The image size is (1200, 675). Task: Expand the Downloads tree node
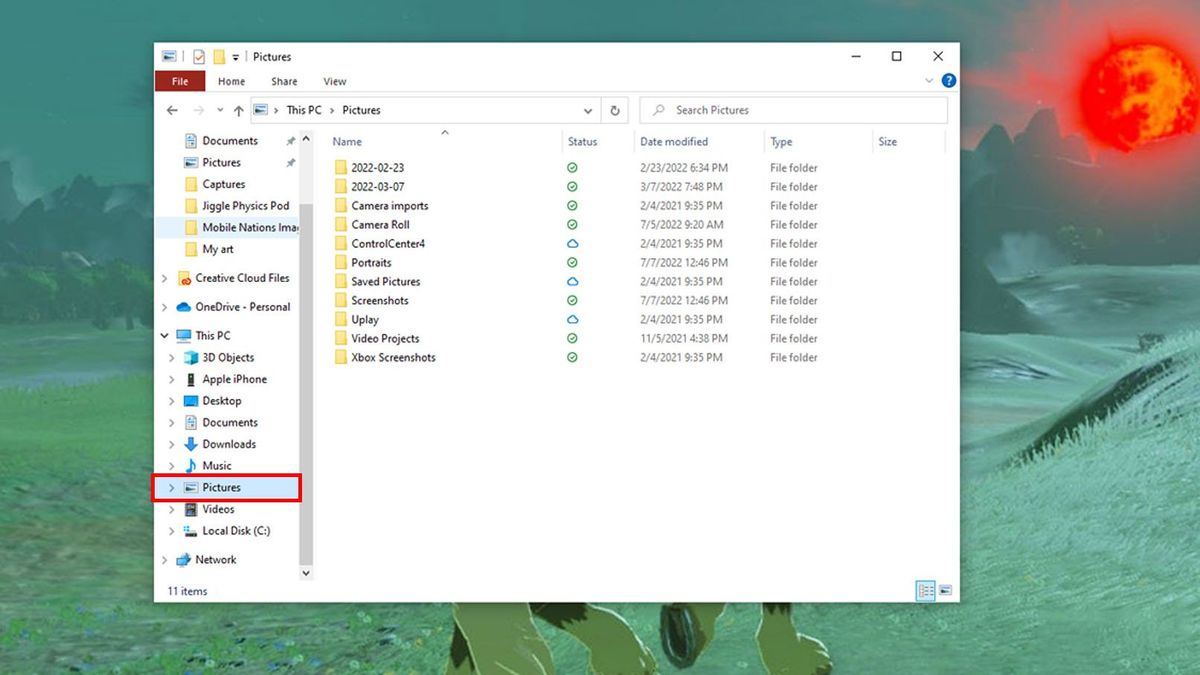(171, 444)
